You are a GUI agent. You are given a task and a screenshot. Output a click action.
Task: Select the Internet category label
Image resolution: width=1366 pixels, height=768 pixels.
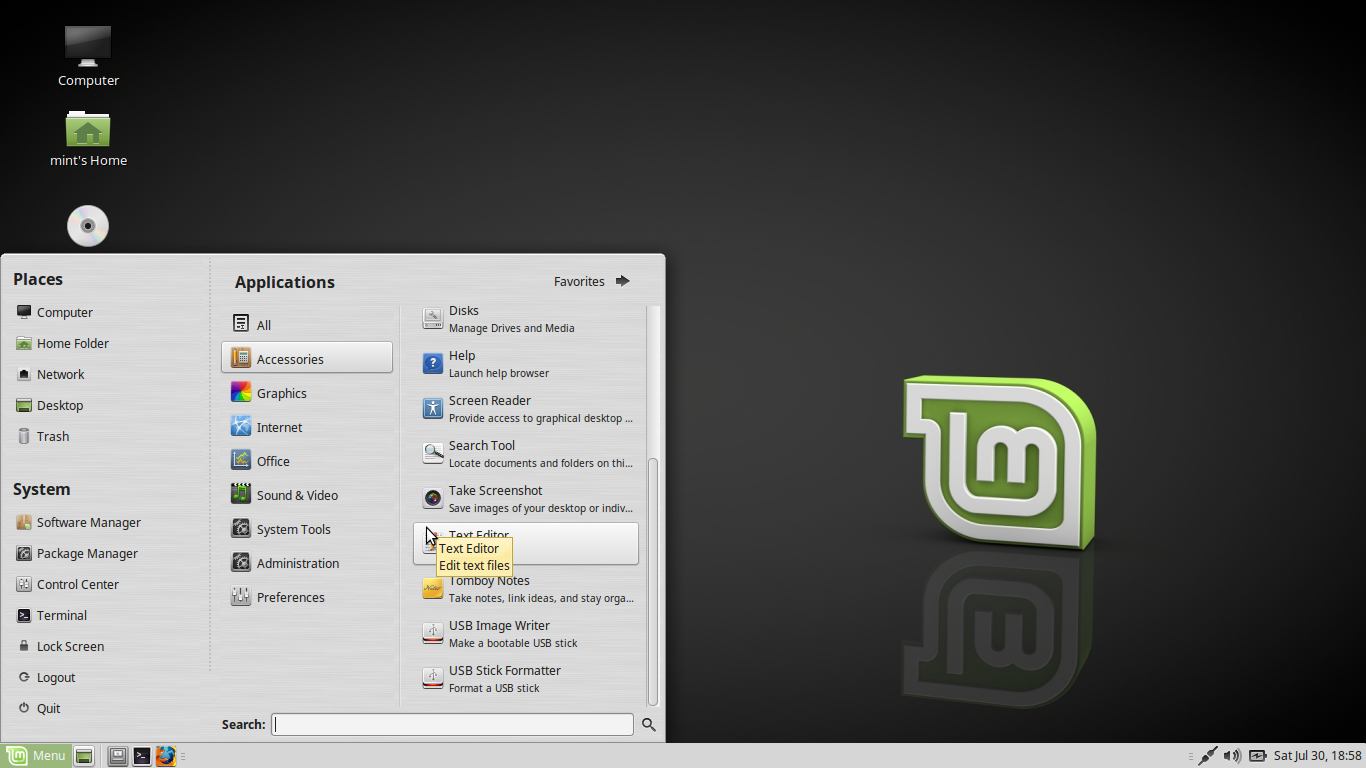click(x=279, y=427)
